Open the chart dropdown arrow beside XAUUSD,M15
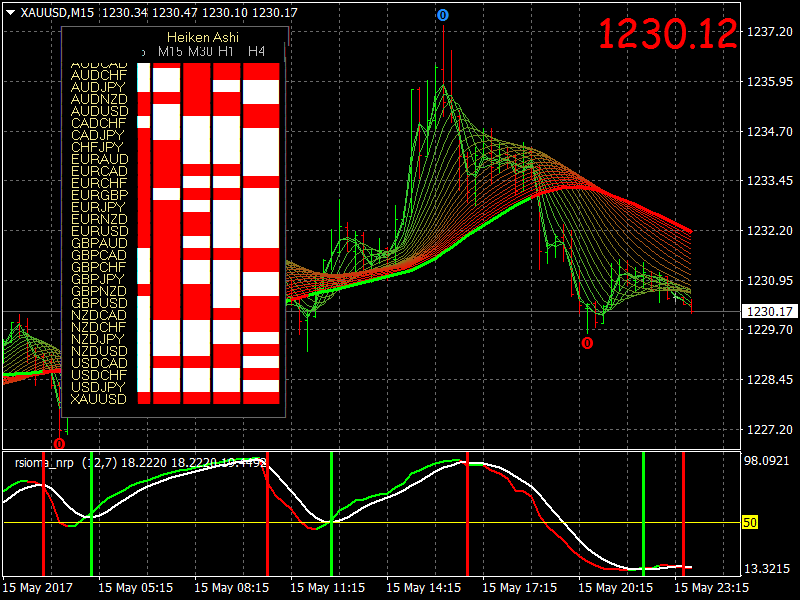The image size is (800, 600). coord(11,13)
